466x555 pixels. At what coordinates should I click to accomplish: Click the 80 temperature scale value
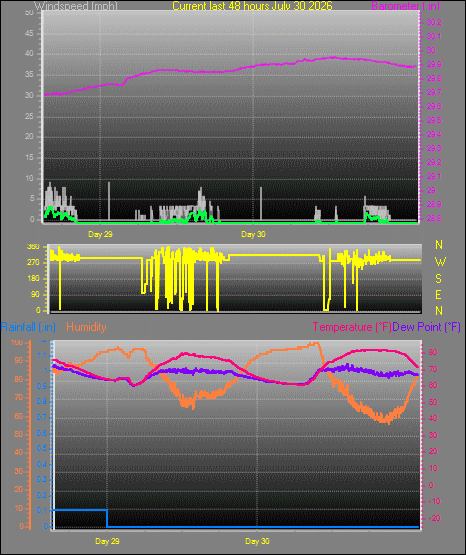click(433, 353)
